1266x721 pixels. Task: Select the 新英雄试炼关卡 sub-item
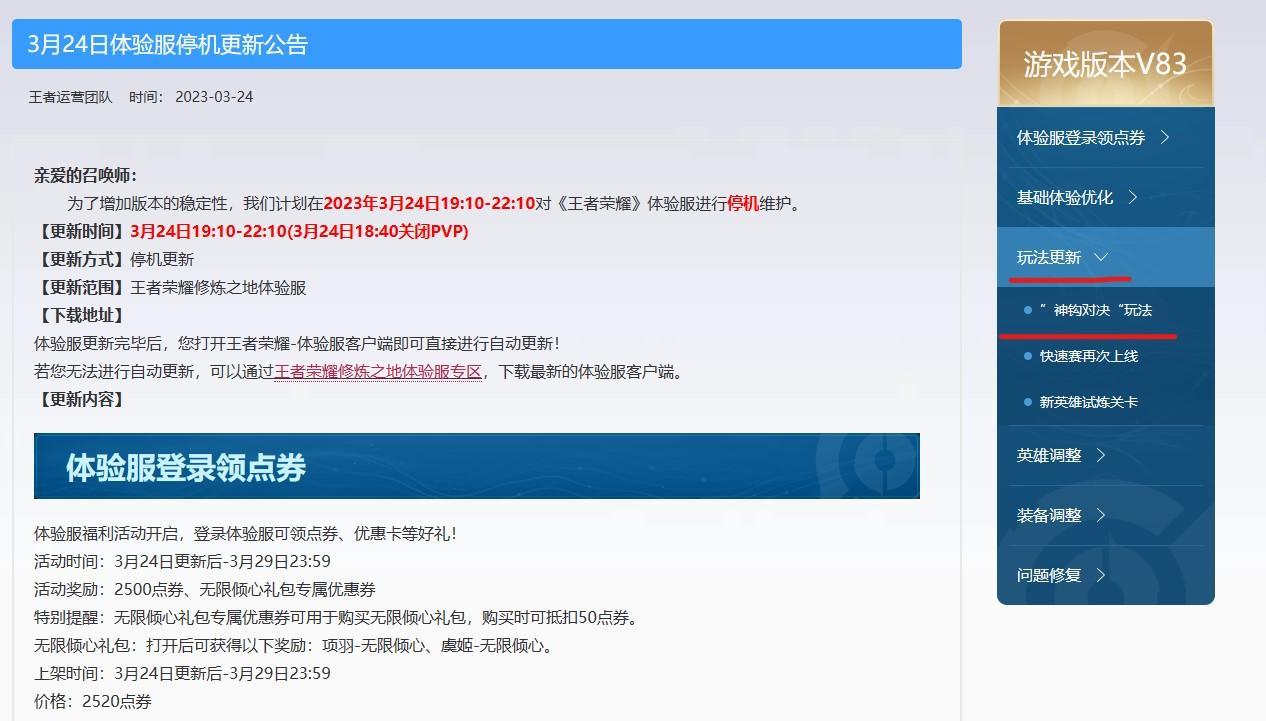[x=1090, y=400]
